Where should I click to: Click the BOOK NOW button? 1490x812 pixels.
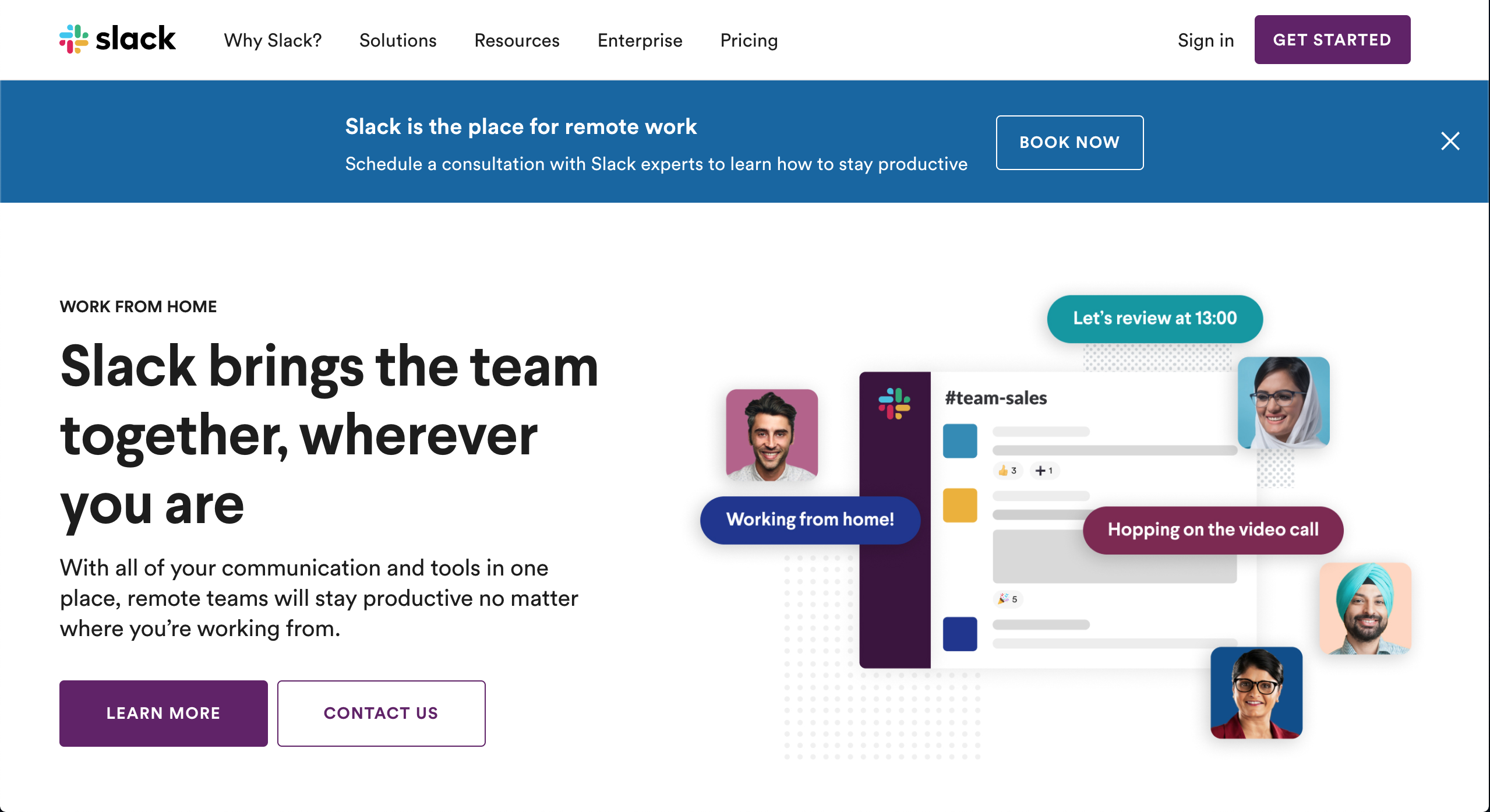[1069, 142]
